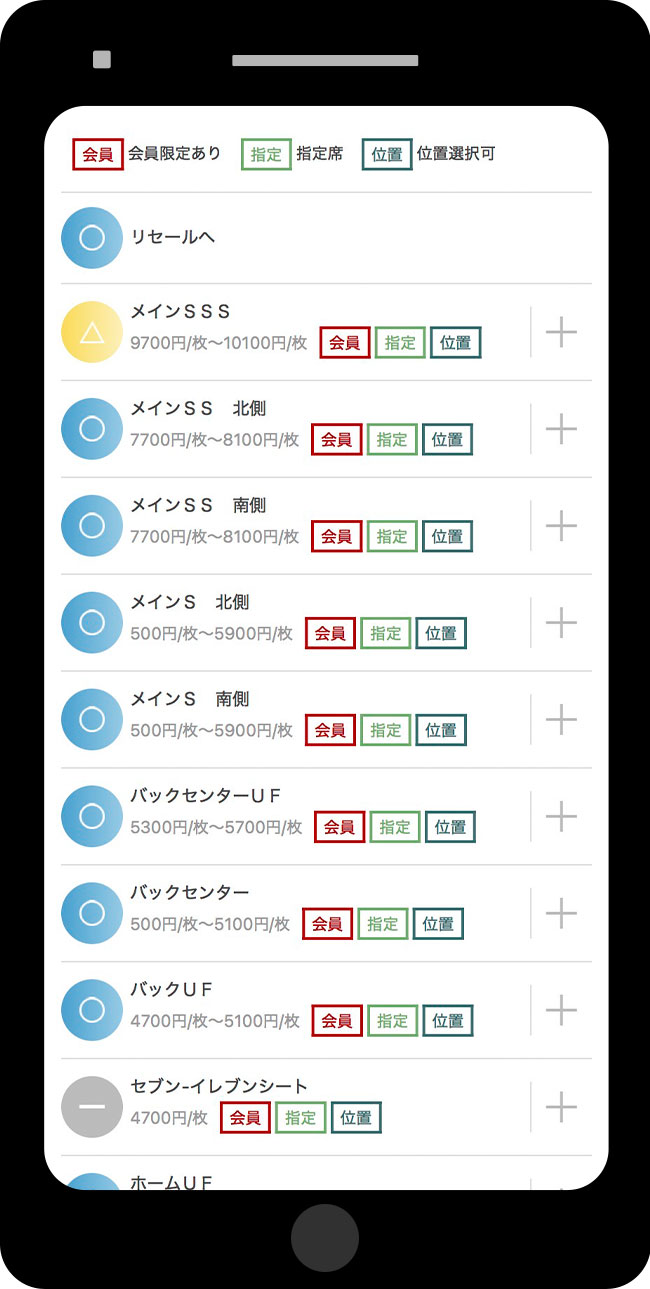650x1289 pixels.
Task: Click the blue circle icon beside メインSS 北側
Action: (91, 429)
